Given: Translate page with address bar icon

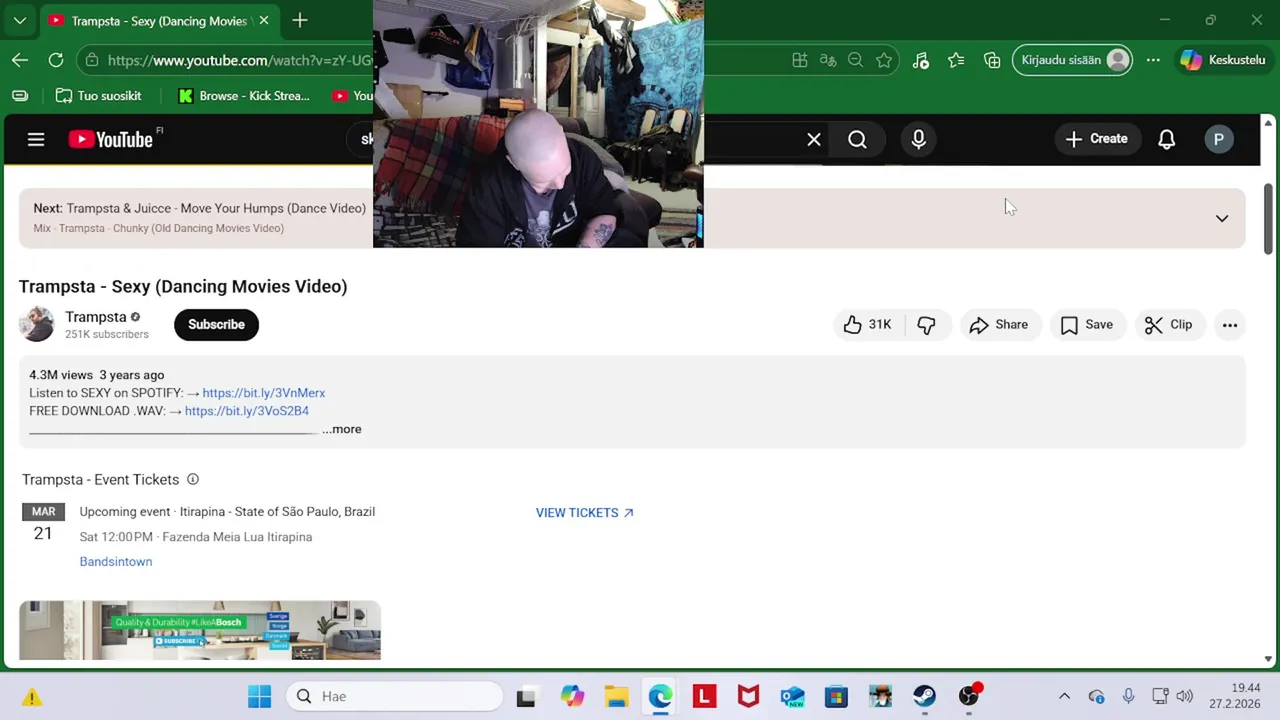Looking at the screenshot, I should click(828, 60).
